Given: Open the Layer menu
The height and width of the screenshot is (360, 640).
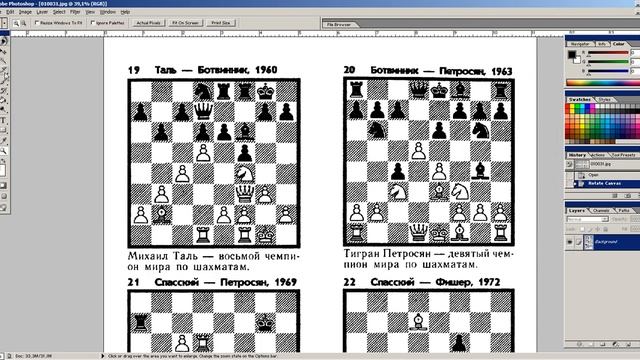Looking at the screenshot, I should point(42,12).
